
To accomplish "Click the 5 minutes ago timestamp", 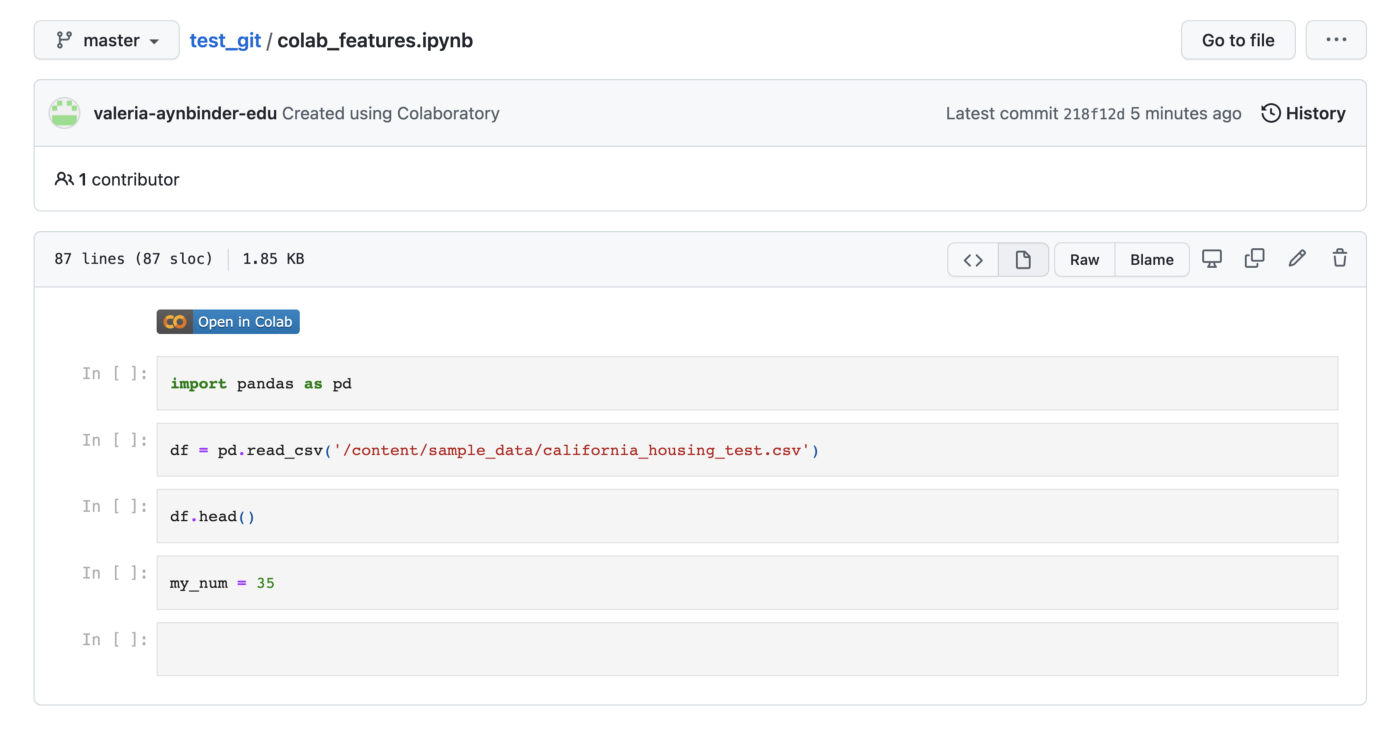I will point(1186,113).
